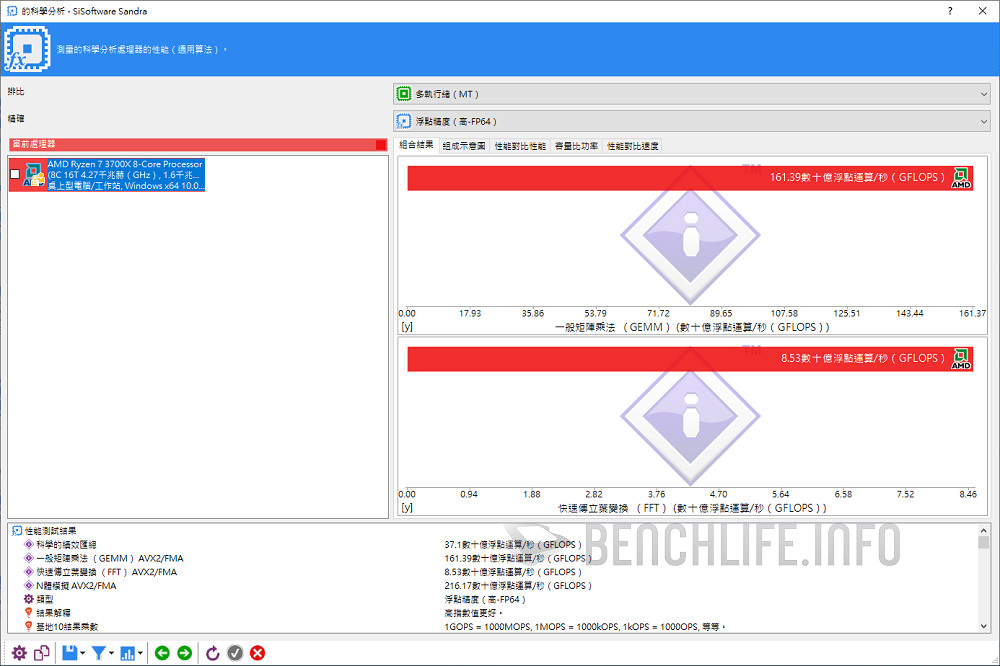Open the 容量比功率 tab
The image size is (1000, 666).
pyautogui.click(x=577, y=146)
